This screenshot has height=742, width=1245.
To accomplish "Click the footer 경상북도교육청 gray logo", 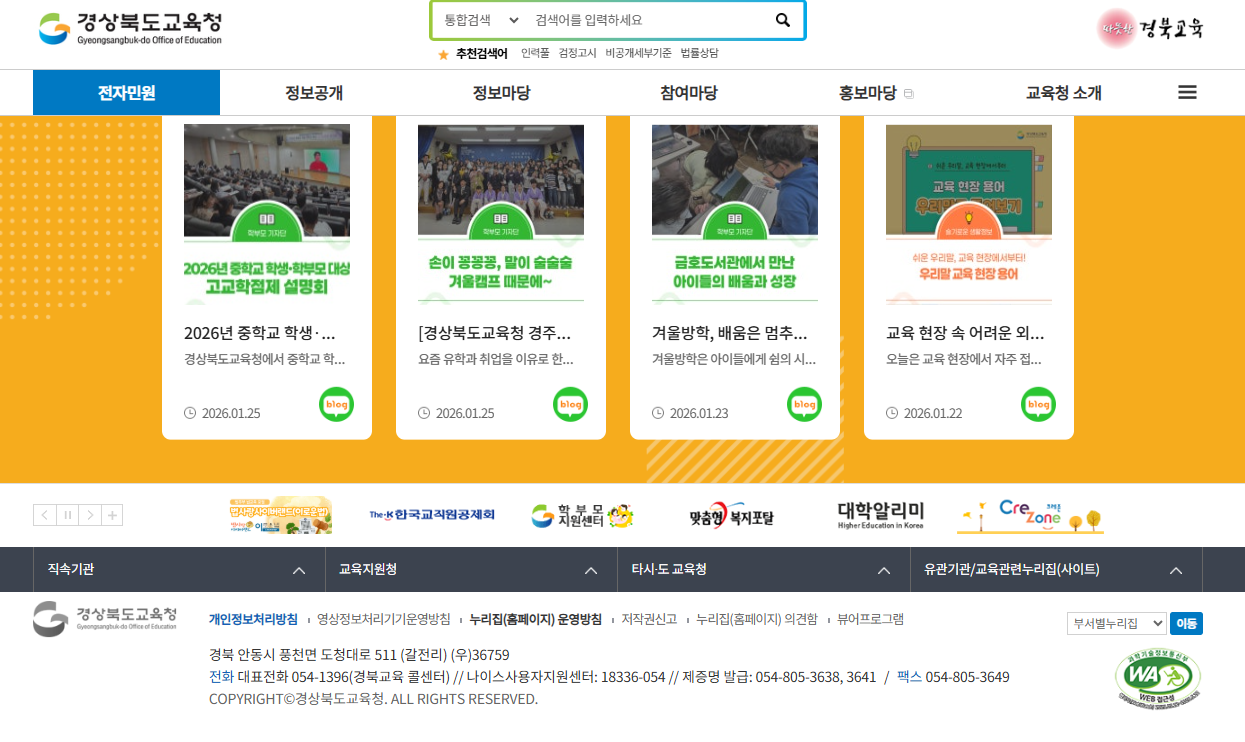I will pyautogui.click(x=105, y=619).
